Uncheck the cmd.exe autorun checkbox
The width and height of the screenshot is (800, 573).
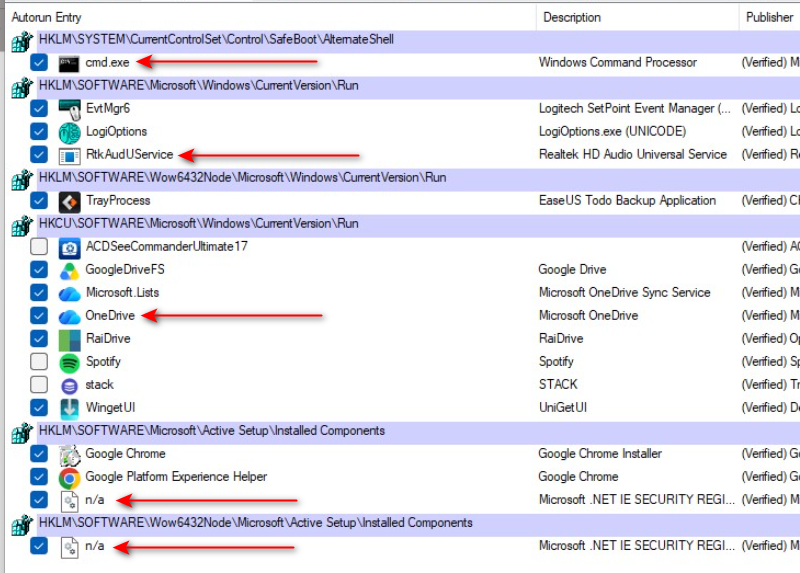coord(39,62)
